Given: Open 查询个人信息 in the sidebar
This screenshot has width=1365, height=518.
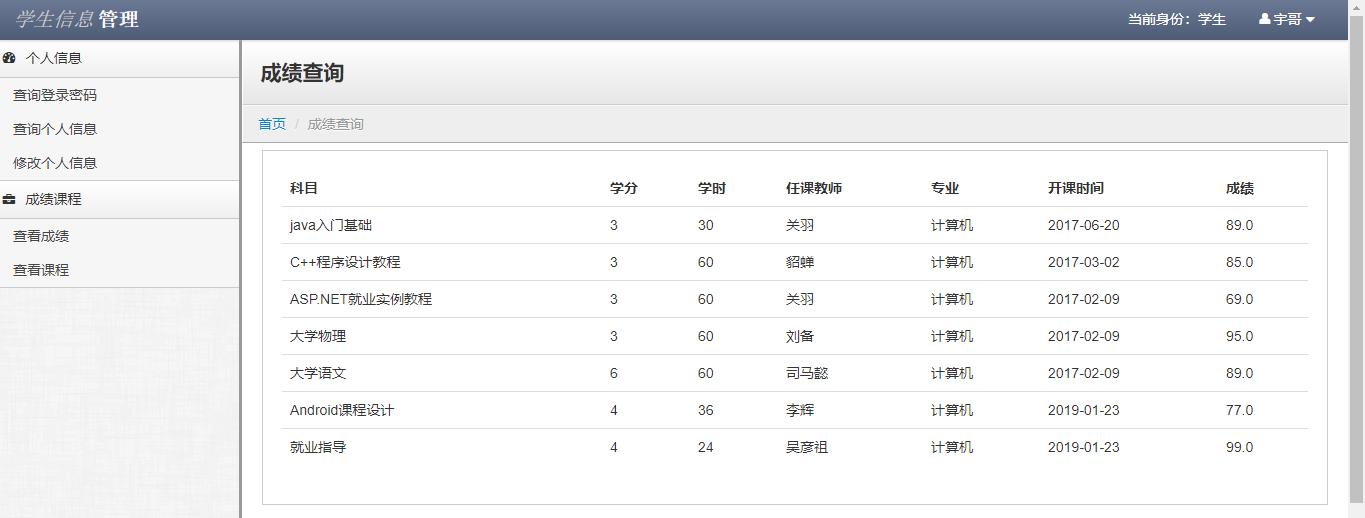Looking at the screenshot, I should point(55,129).
